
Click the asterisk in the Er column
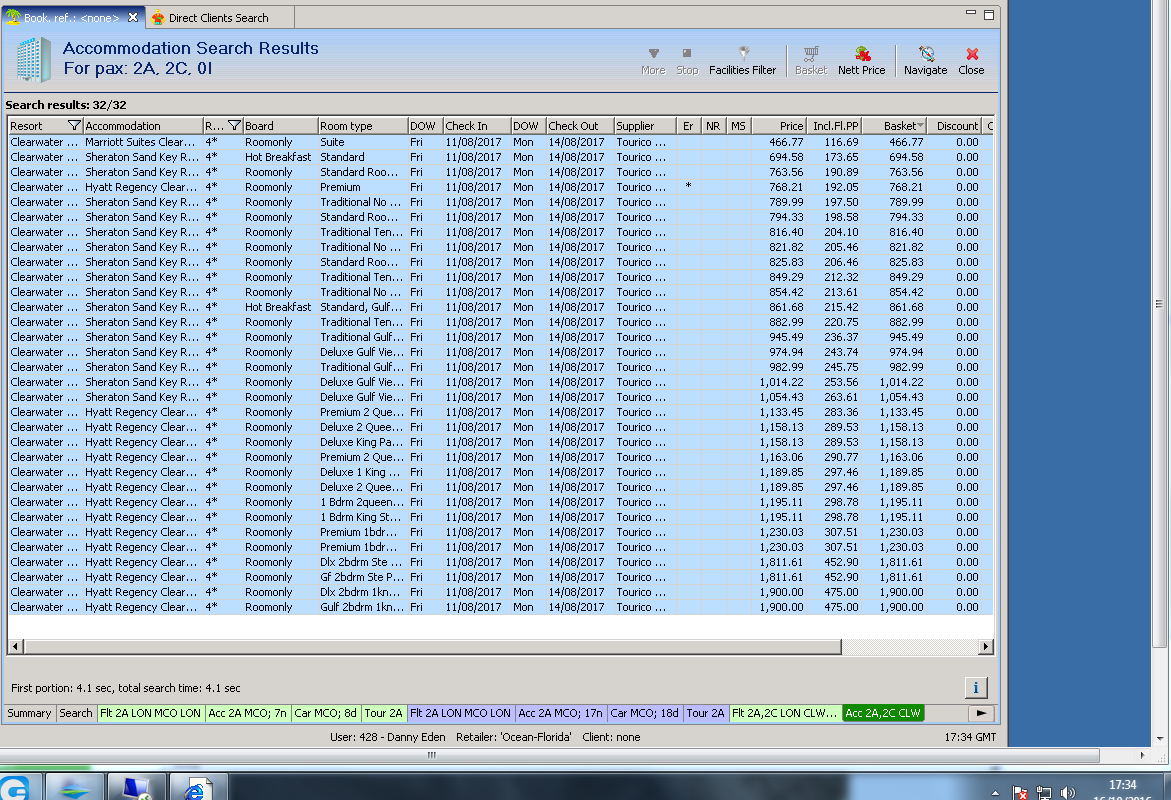point(688,187)
